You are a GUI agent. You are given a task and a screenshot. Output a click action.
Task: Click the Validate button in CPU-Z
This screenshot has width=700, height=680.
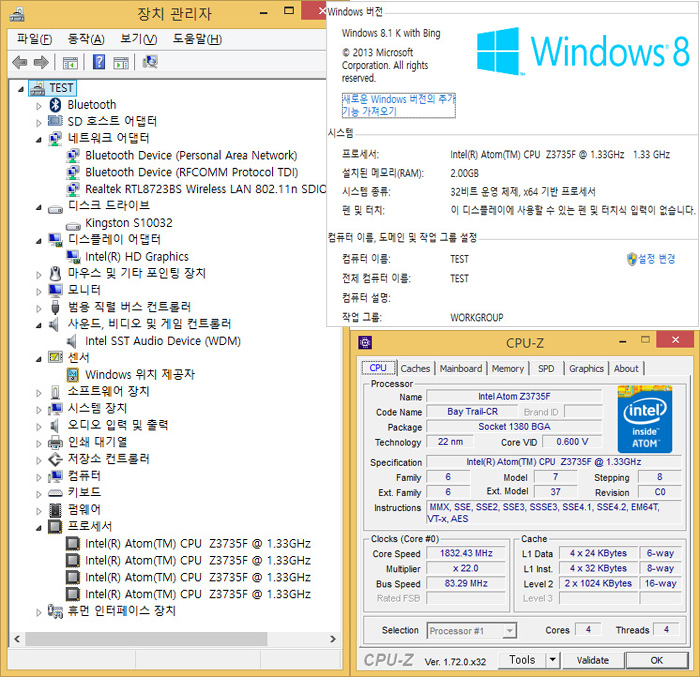(x=592, y=660)
